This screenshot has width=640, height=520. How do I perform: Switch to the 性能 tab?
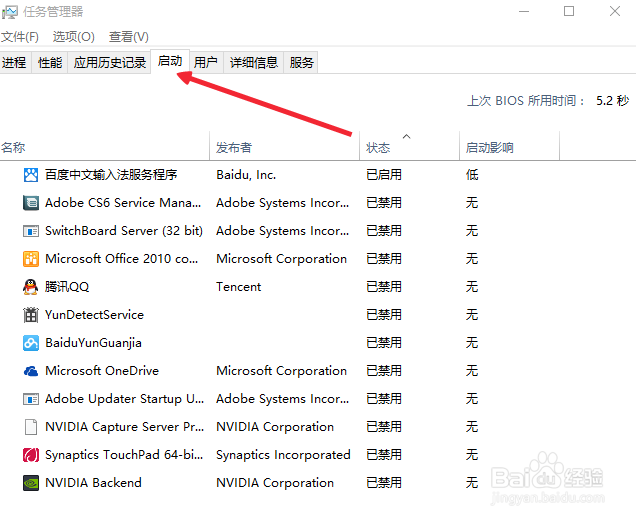coord(50,62)
